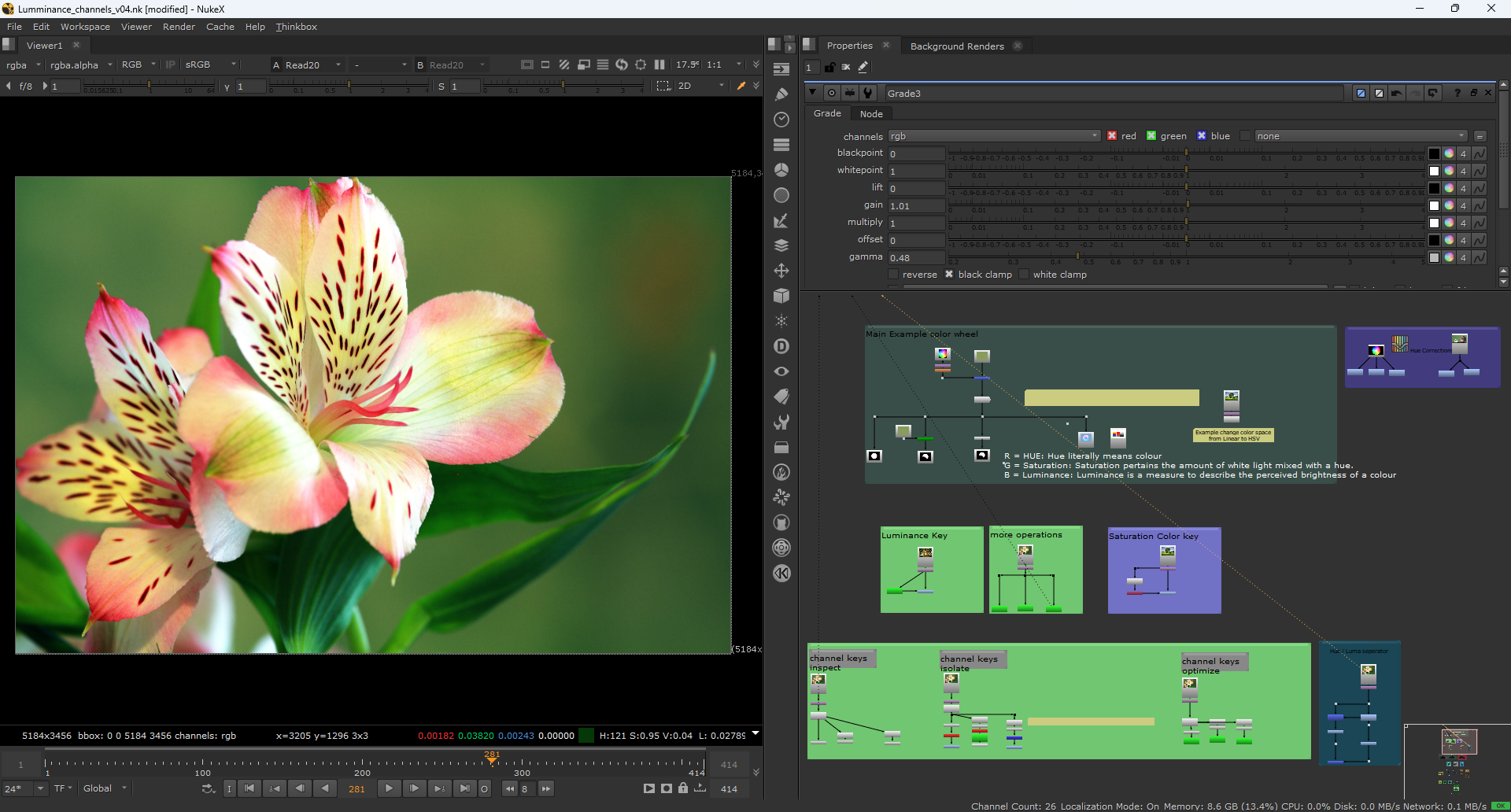Jump to the last frame

tap(464, 788)
